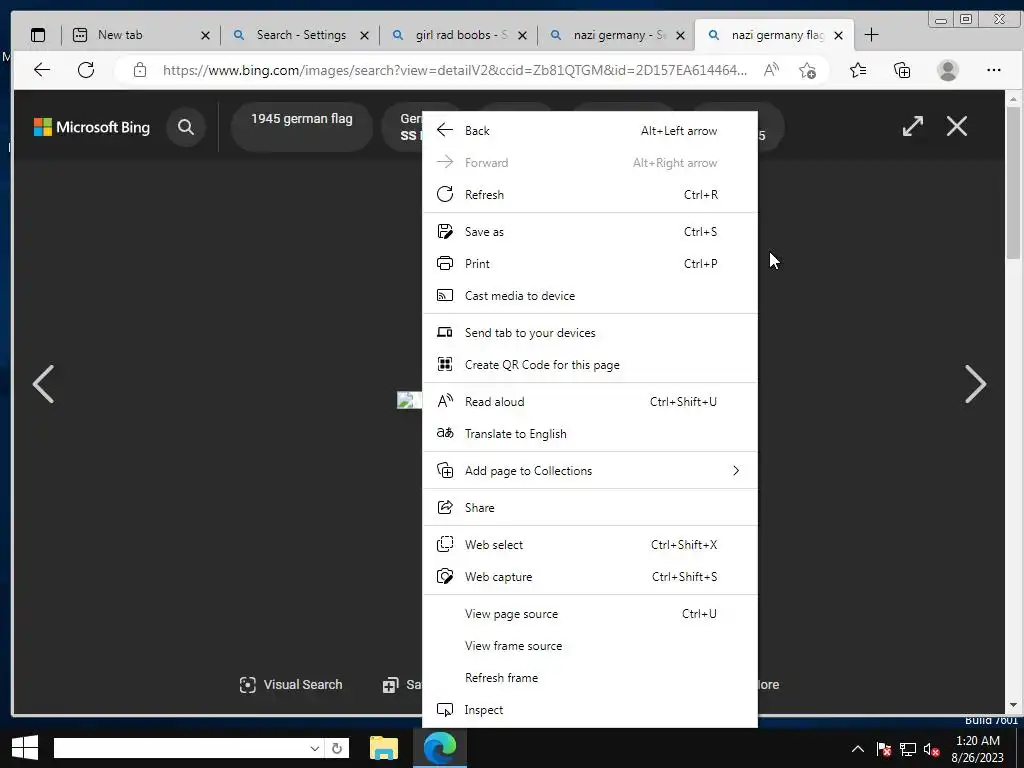This screenshot has width=1024, height=768.
Task: Open the taskbar address dropdown arrow
Action: [315, 748]
